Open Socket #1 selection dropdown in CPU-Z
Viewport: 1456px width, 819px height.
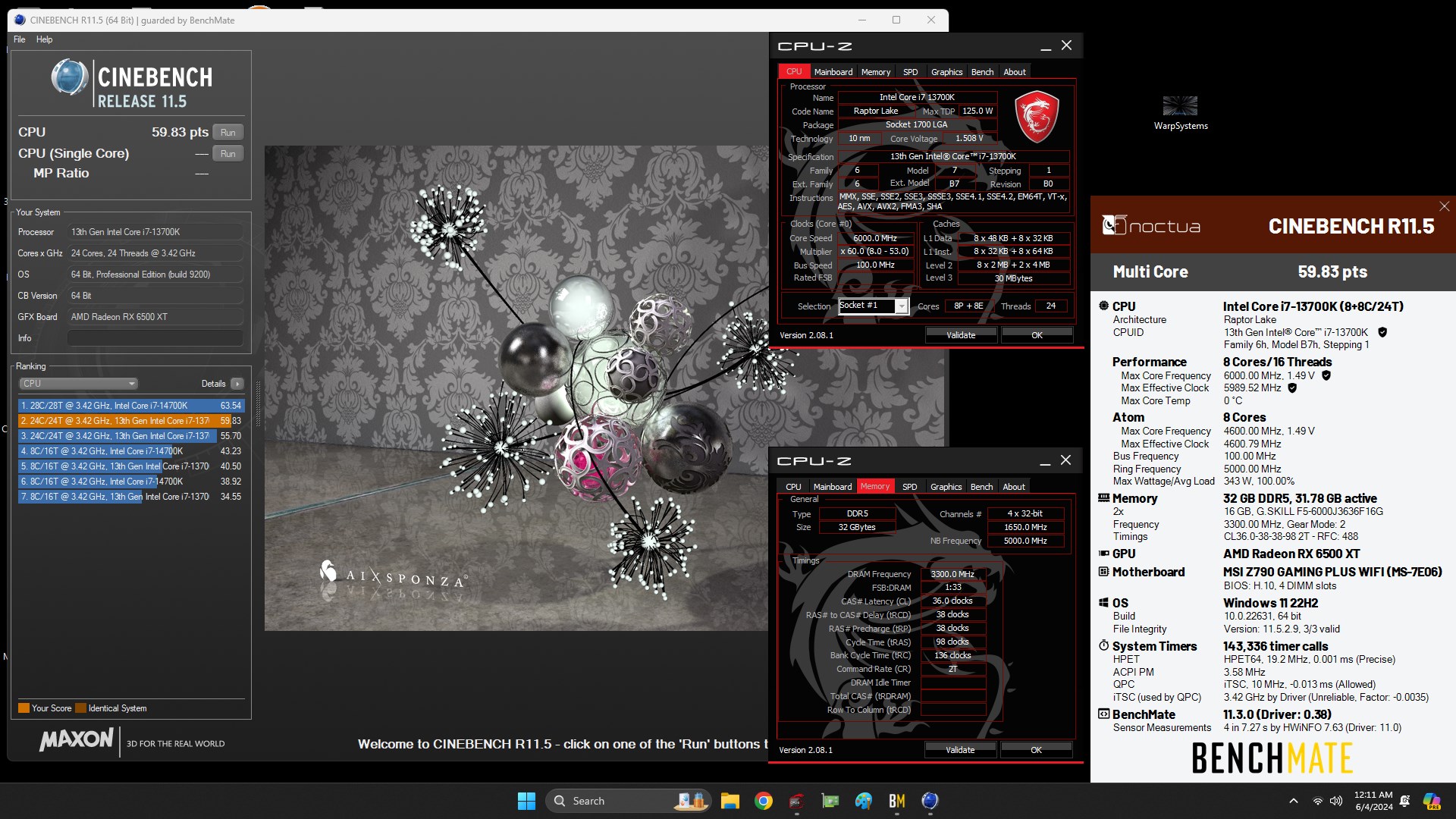pyautogui.click(x=902, y=306)
